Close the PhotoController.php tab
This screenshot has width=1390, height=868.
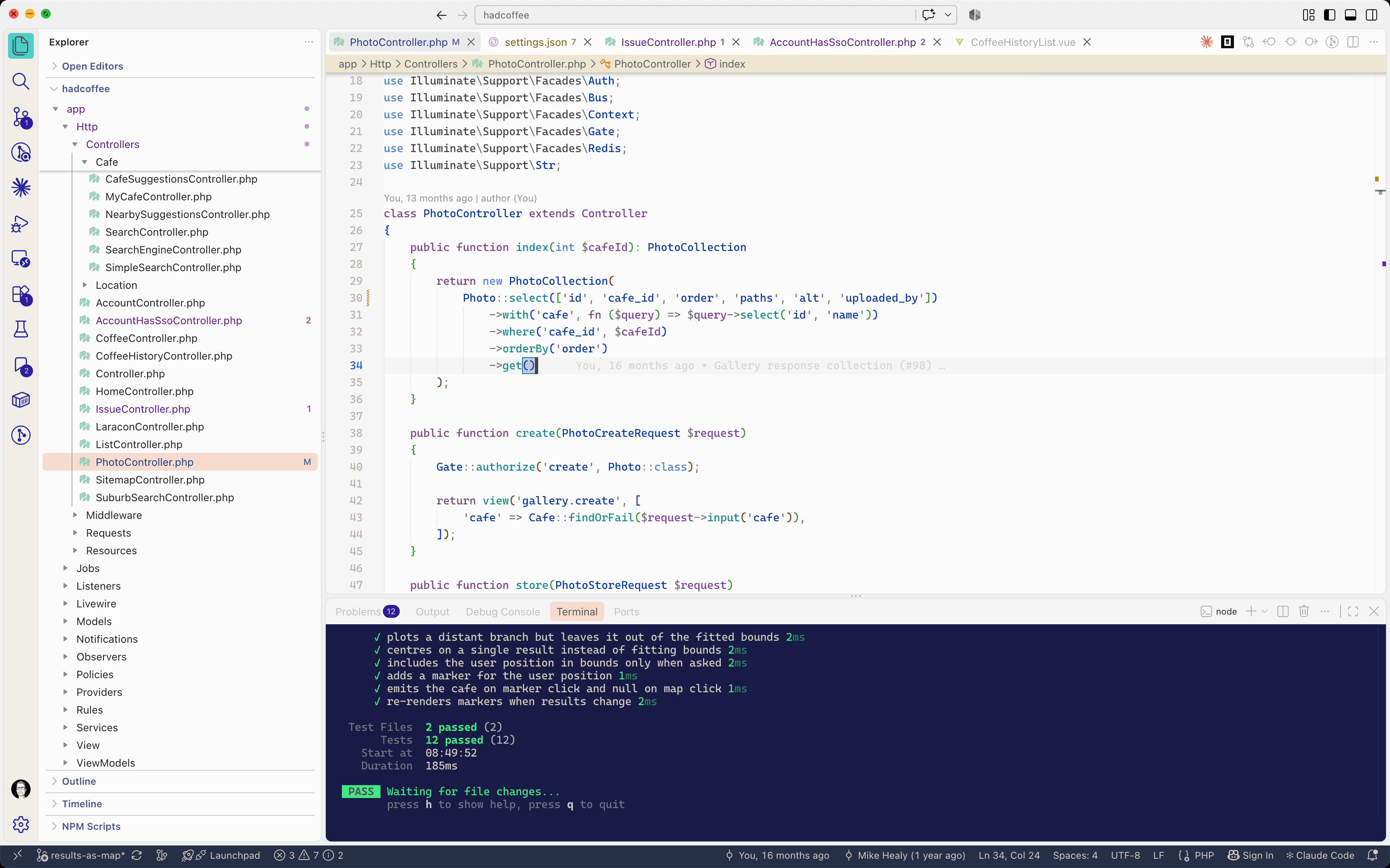click(x=471, y=42)
